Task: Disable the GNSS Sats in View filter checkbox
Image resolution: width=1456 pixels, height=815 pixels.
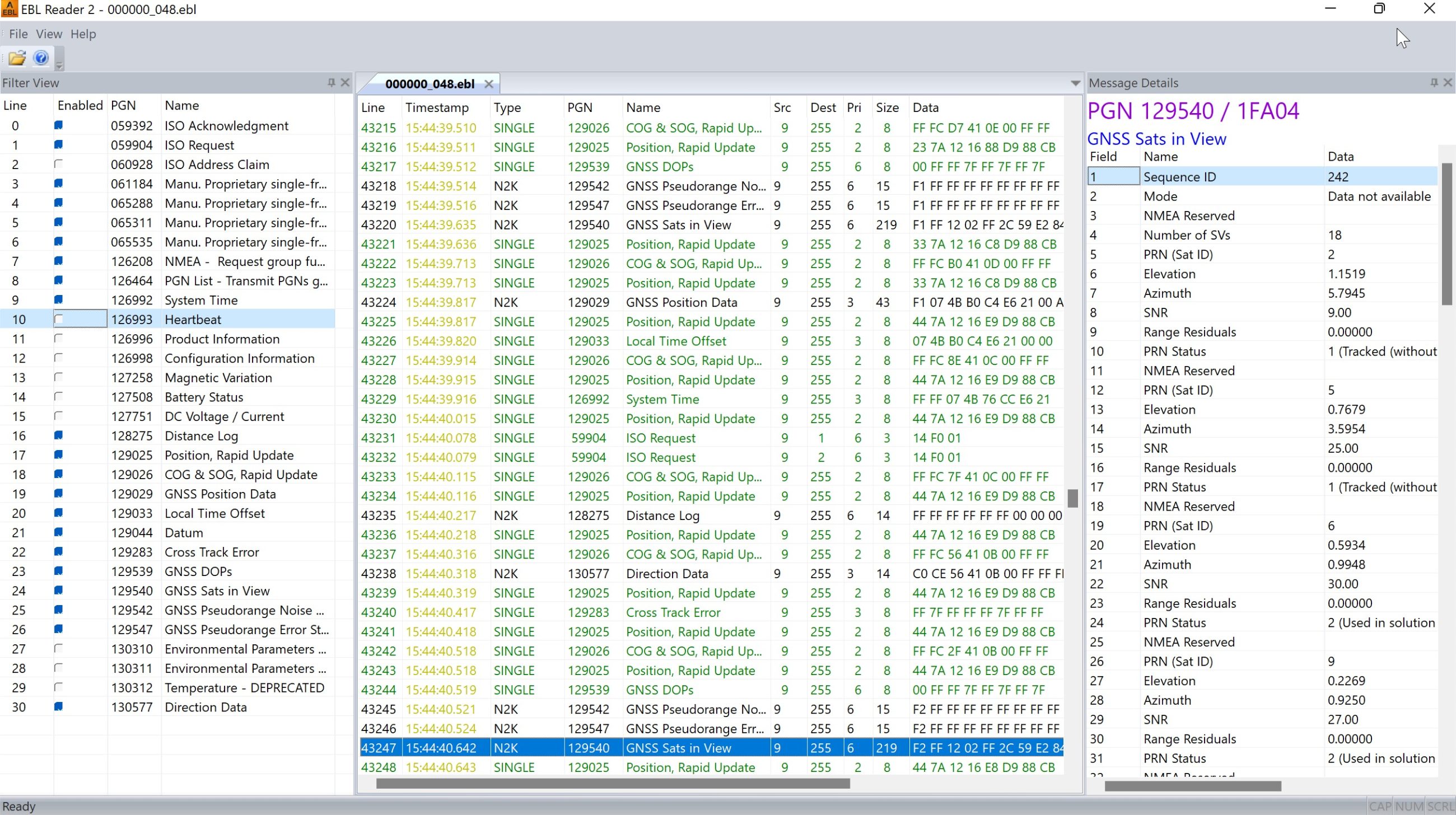Action: tap(58, 591)
